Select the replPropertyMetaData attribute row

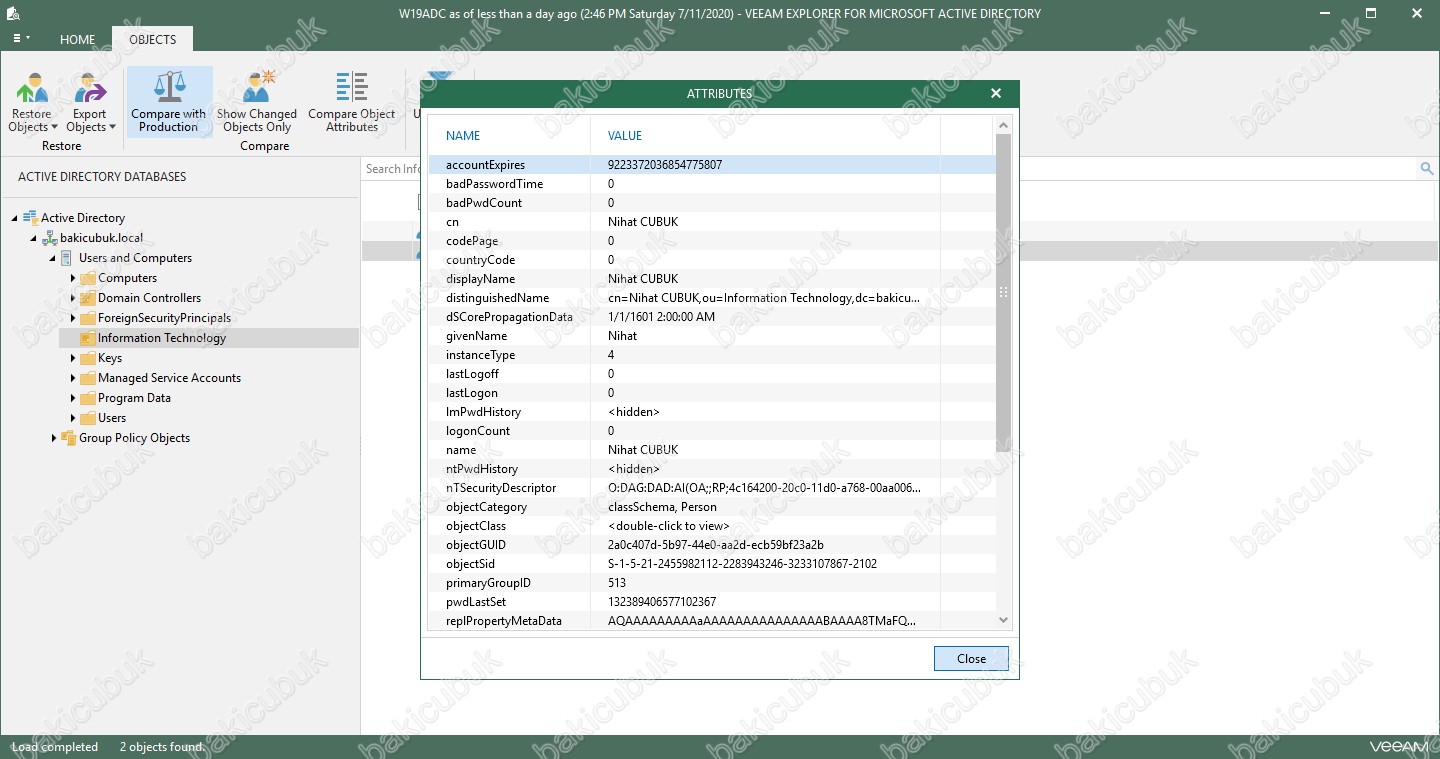(712, 621)
